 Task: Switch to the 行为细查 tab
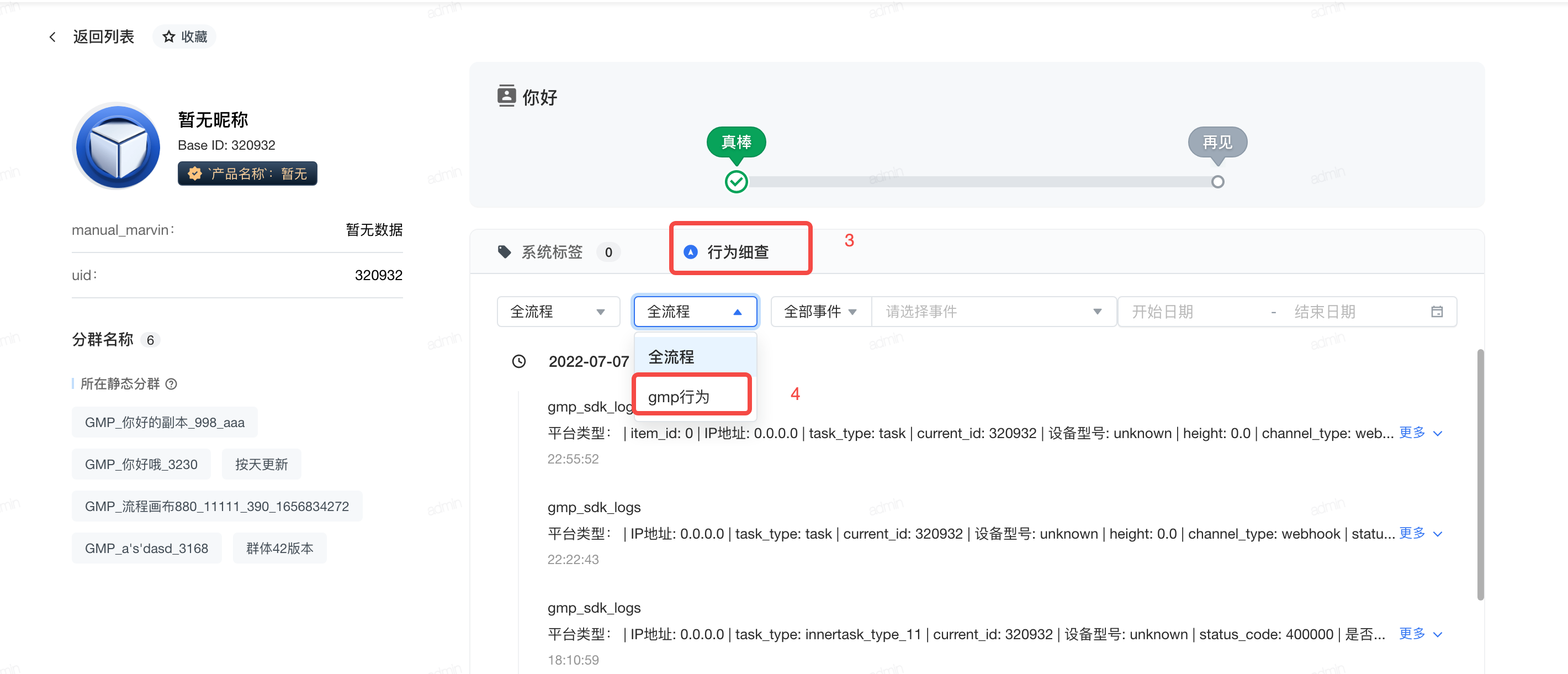tap(737, 252)
